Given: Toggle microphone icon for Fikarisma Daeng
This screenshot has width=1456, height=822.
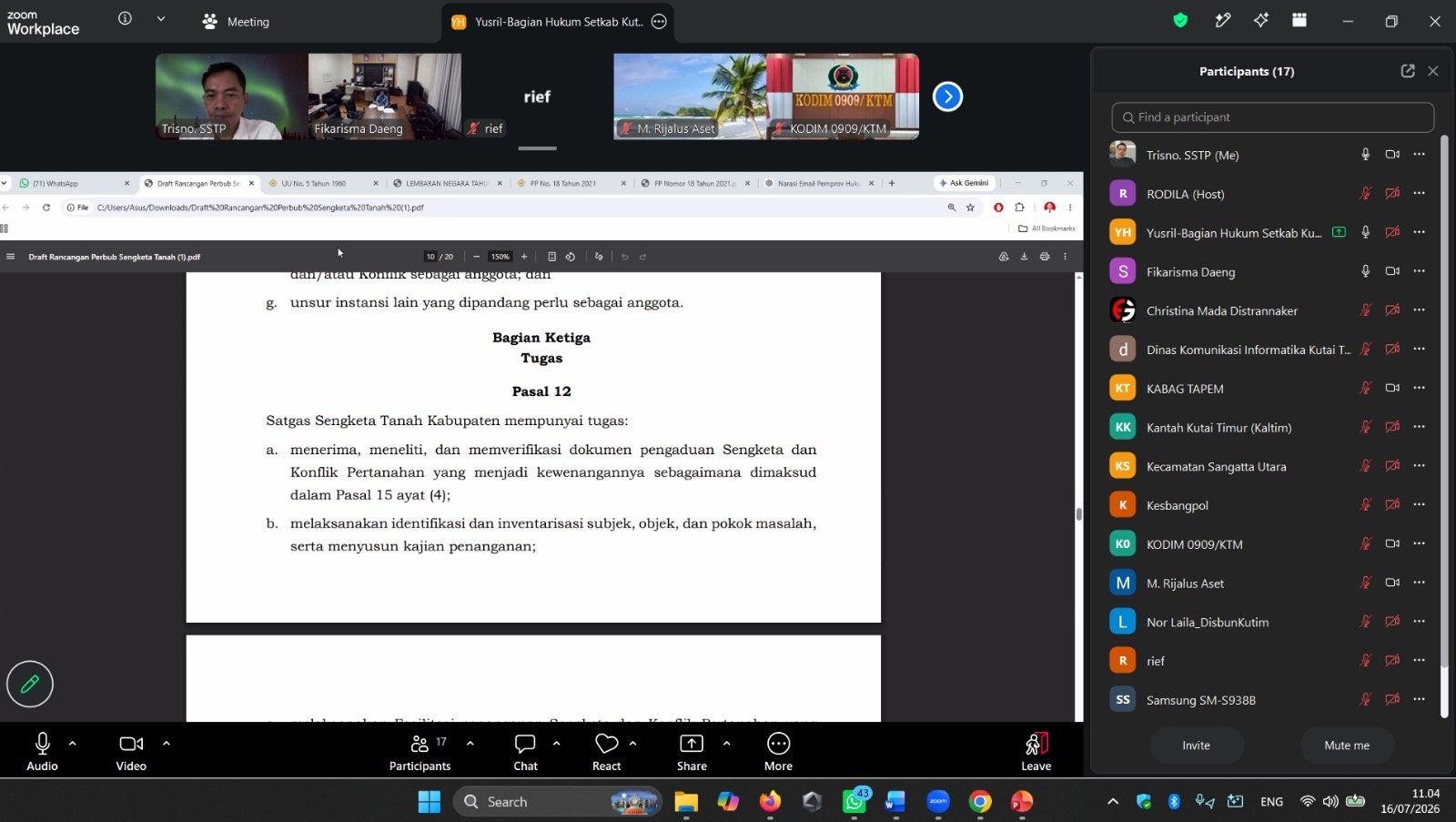Looking at the screenshot, I should tap(1365, 271).
